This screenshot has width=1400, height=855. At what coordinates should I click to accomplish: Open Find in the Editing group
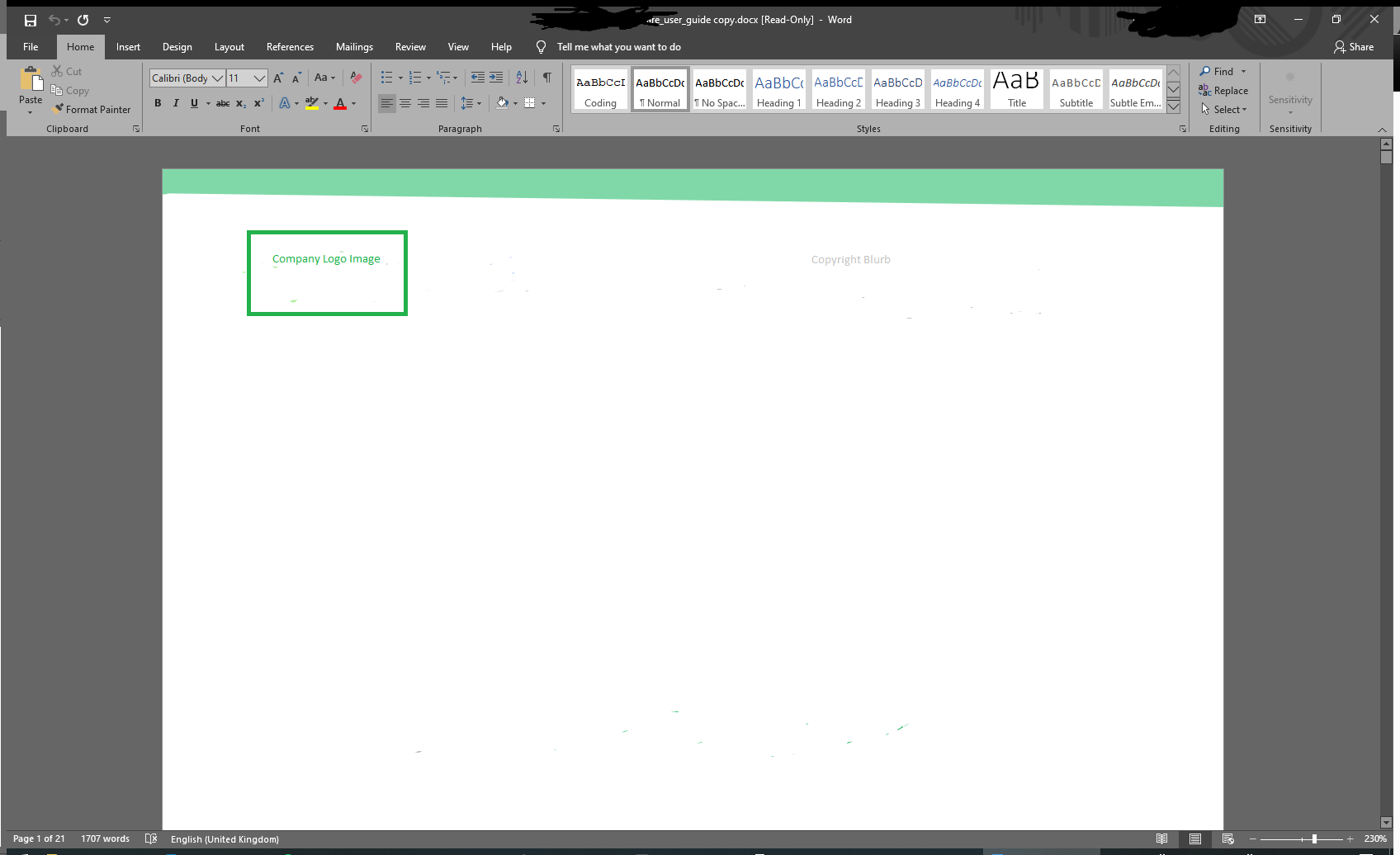coord(1217,72)
